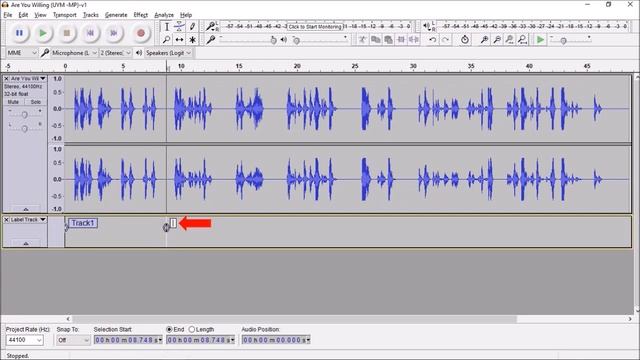Select the Envelope tool

[x=179, y=27]
